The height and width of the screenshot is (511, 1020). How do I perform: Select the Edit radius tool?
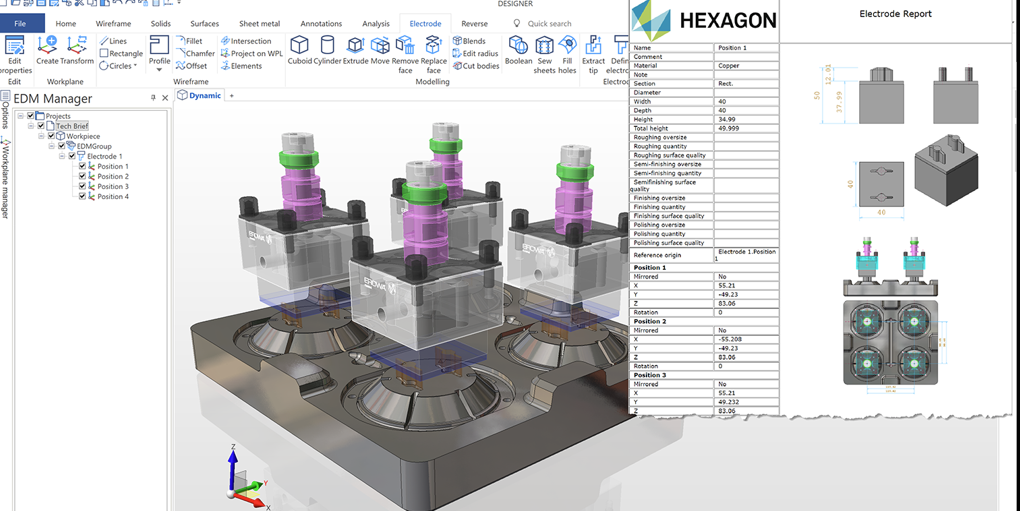click(x=475, y=53)
